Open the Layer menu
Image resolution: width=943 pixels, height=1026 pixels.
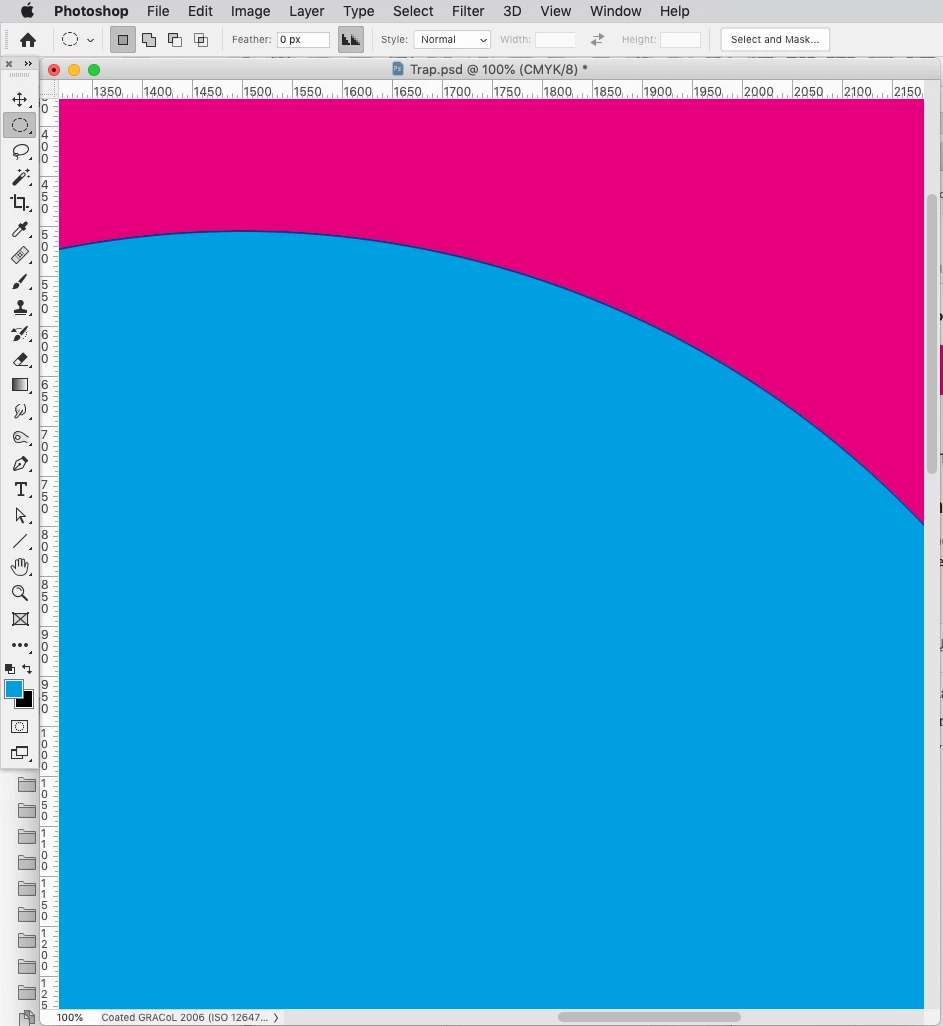tap(307, 11)
